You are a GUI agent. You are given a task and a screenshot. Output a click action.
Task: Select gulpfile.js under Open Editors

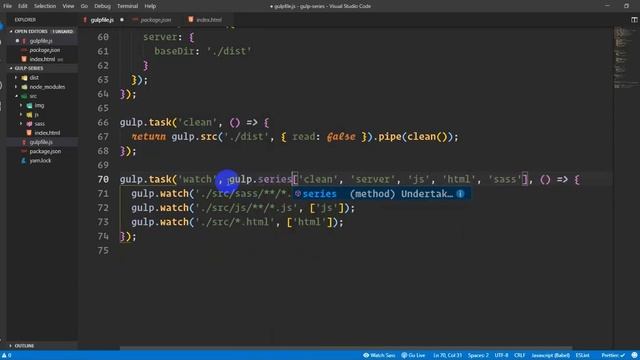coord(41,41)
